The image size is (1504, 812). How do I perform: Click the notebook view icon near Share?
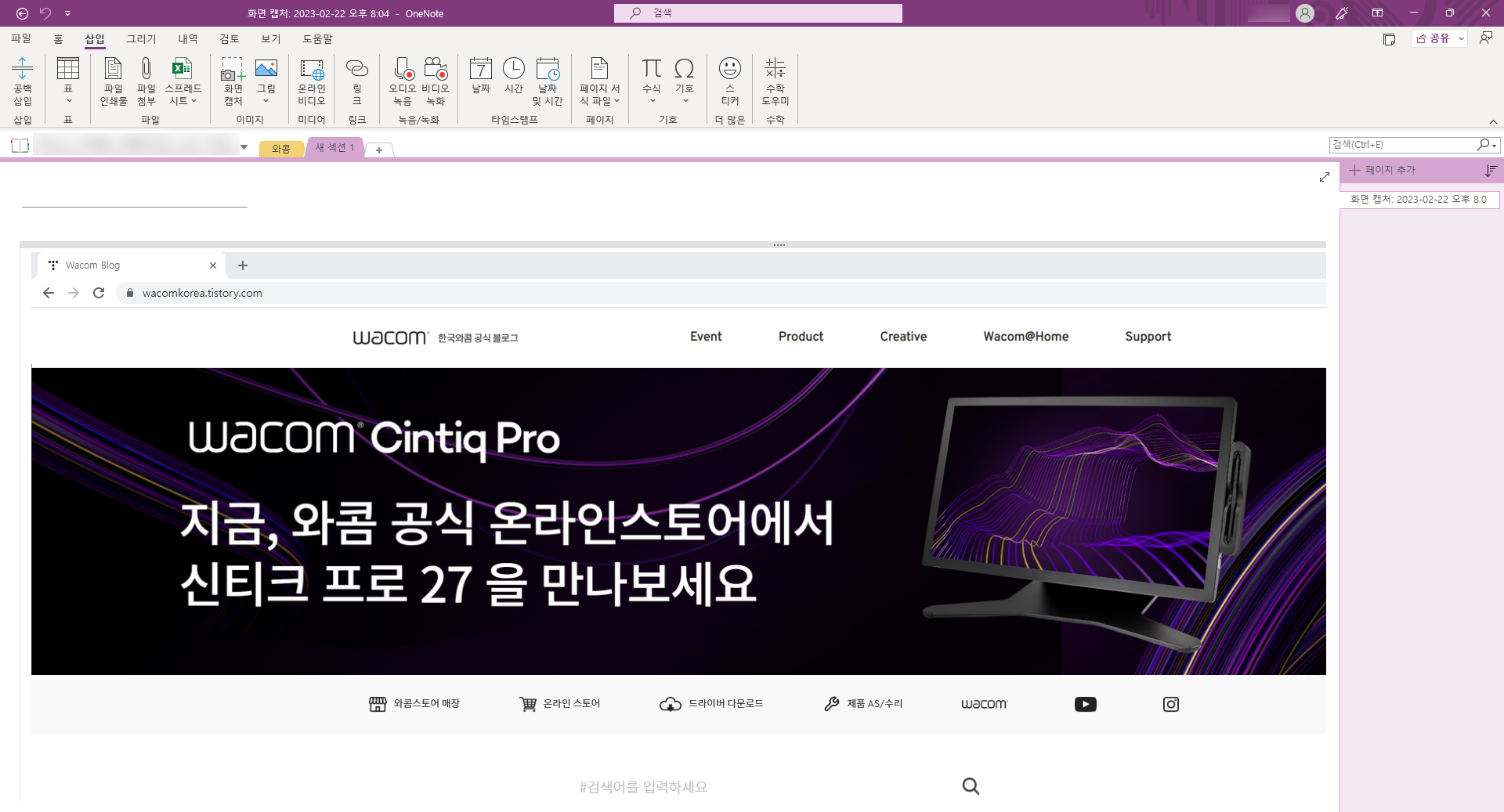[x=1390, y=39]
